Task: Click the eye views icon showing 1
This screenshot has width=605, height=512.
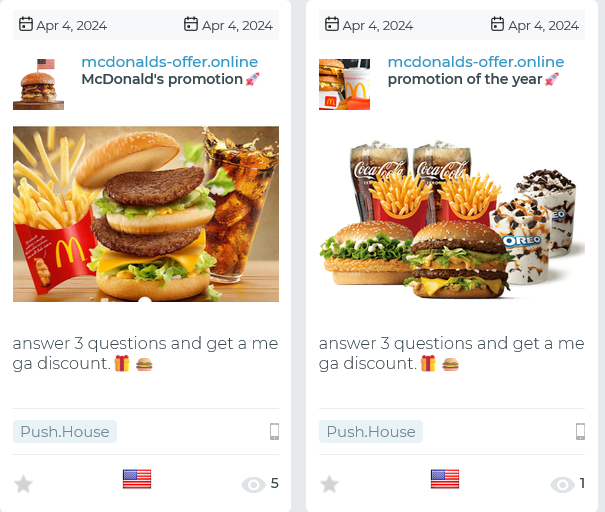Action: (x=563, y=485)
